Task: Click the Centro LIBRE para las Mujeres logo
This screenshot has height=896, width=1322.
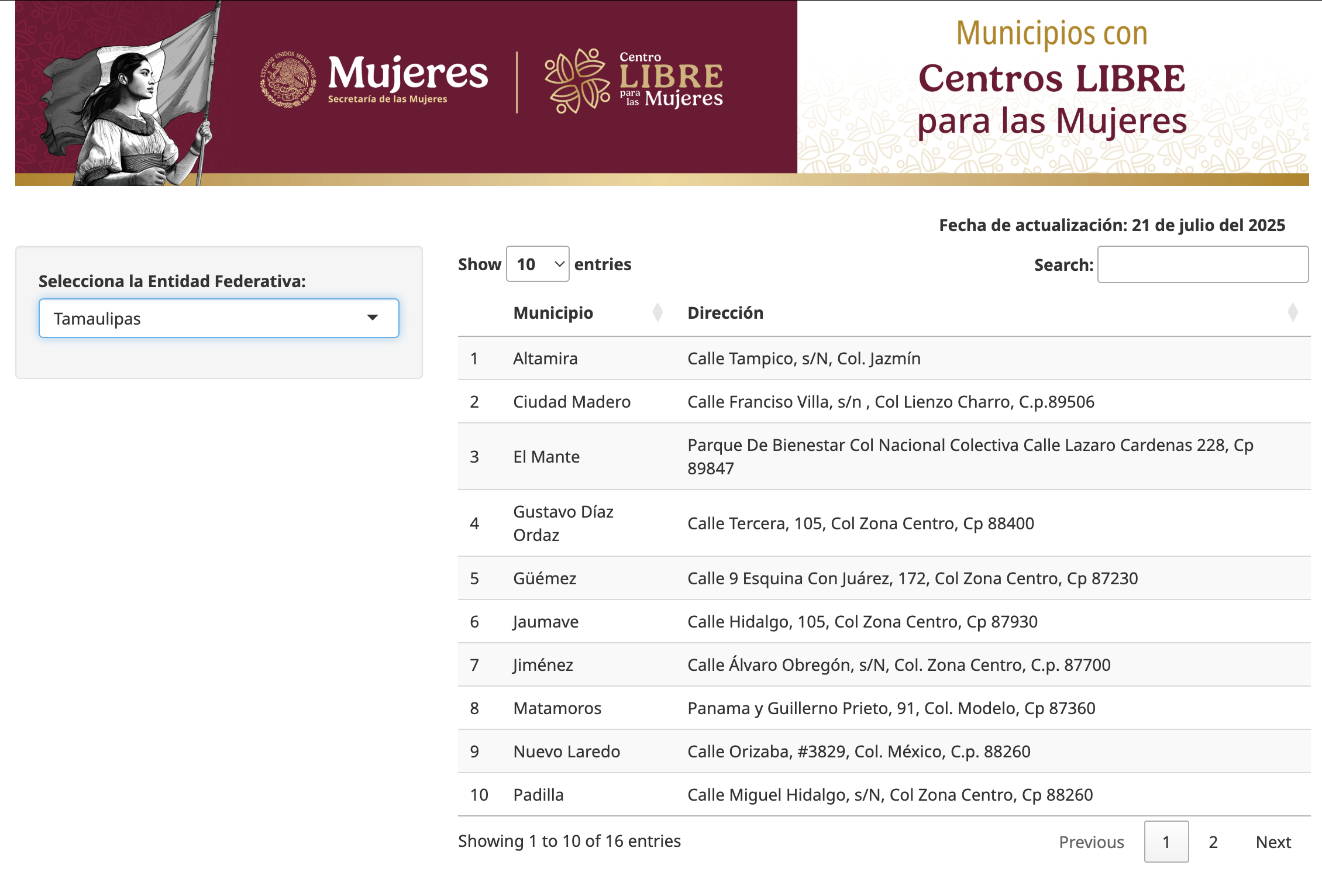Action: [x=635, y=81]
